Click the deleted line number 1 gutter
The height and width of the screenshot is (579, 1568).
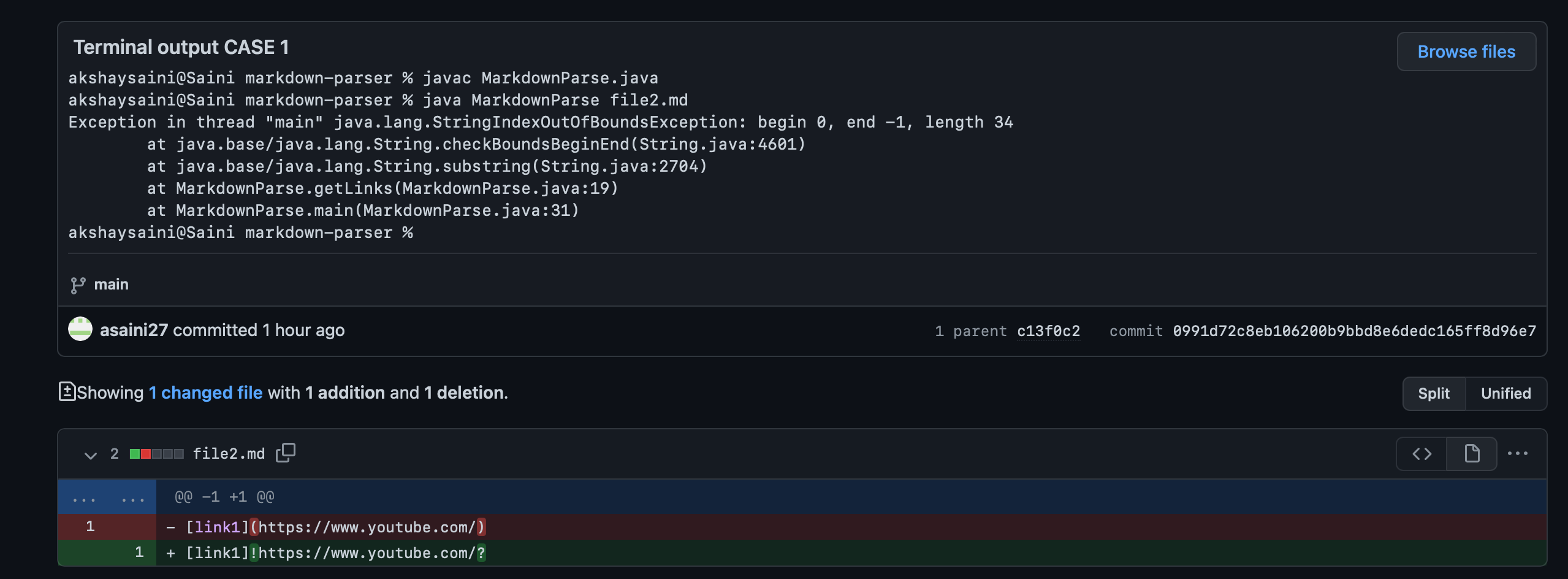89,526
